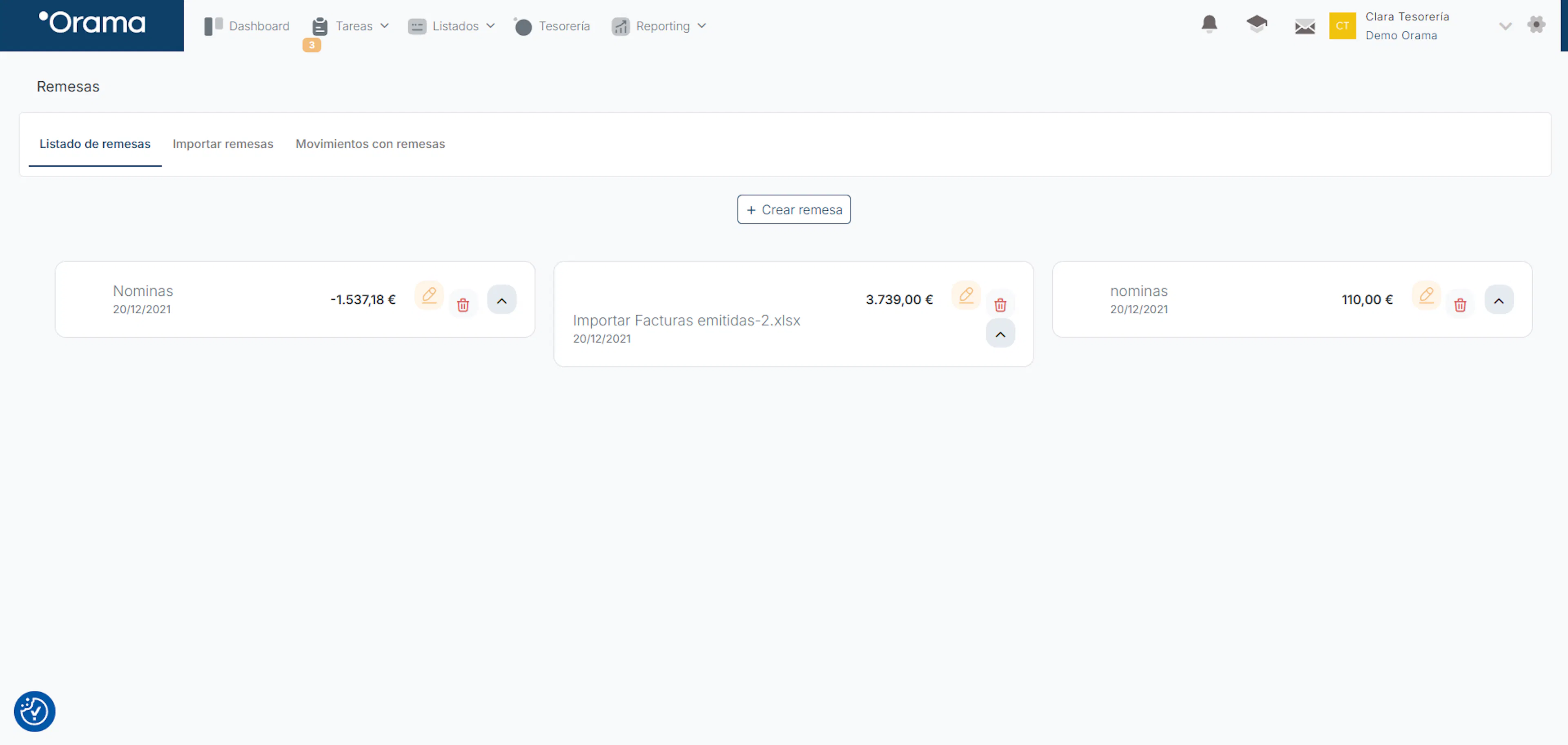Open the envelope messages icon

tap(1305, 26)
